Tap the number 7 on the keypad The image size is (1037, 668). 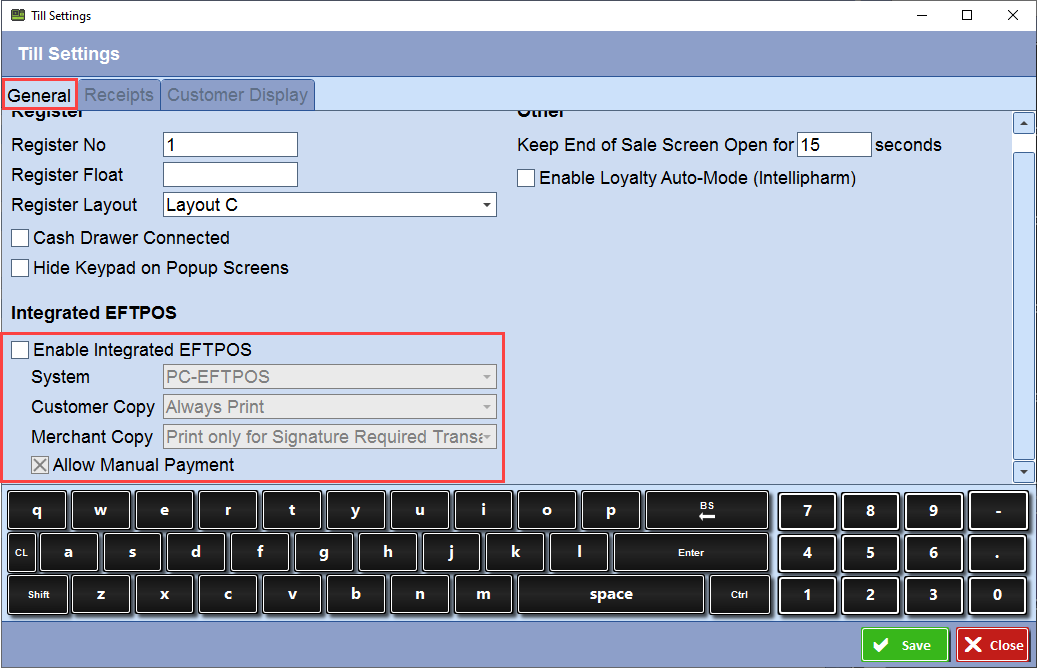[x=807, y=510]
